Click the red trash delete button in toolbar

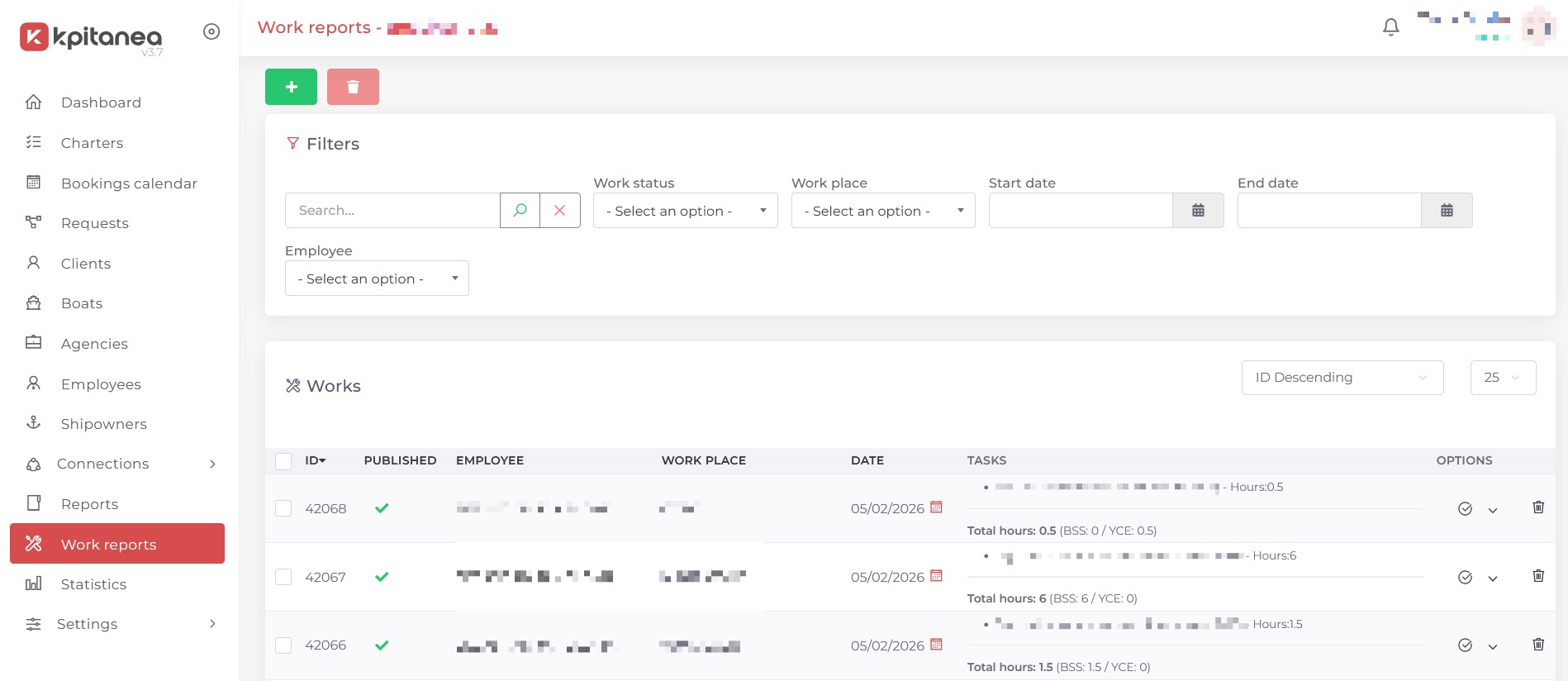pos(353,87)
